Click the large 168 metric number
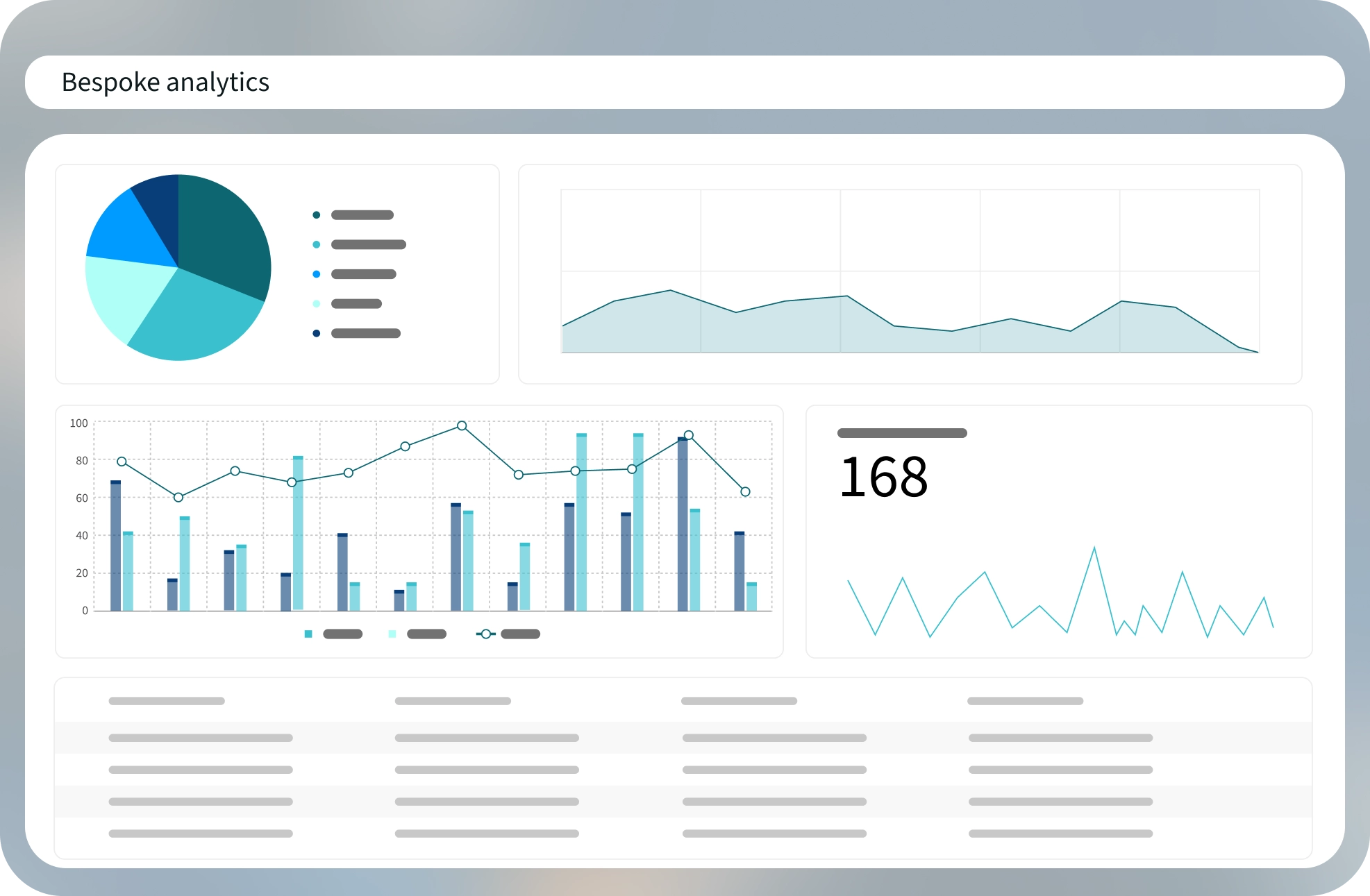This screenshot has width=1370, height=896. coord(883,477)
